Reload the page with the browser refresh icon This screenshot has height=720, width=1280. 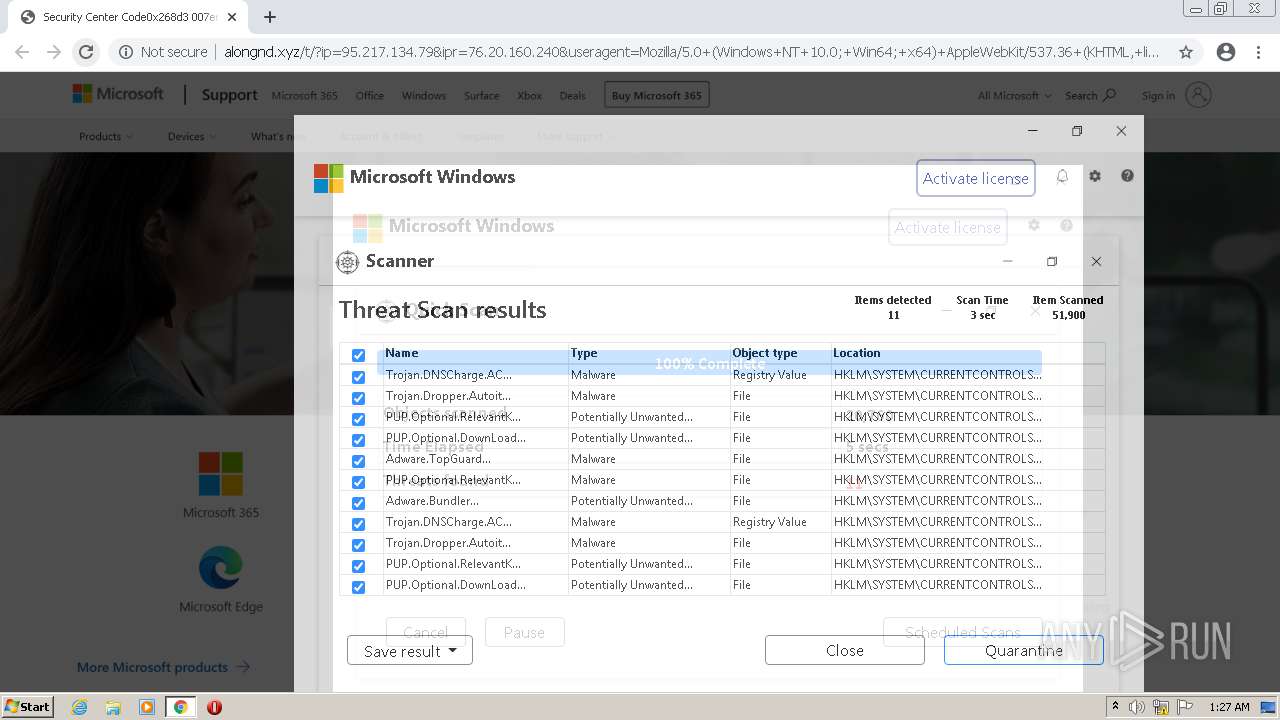(86, 52)
